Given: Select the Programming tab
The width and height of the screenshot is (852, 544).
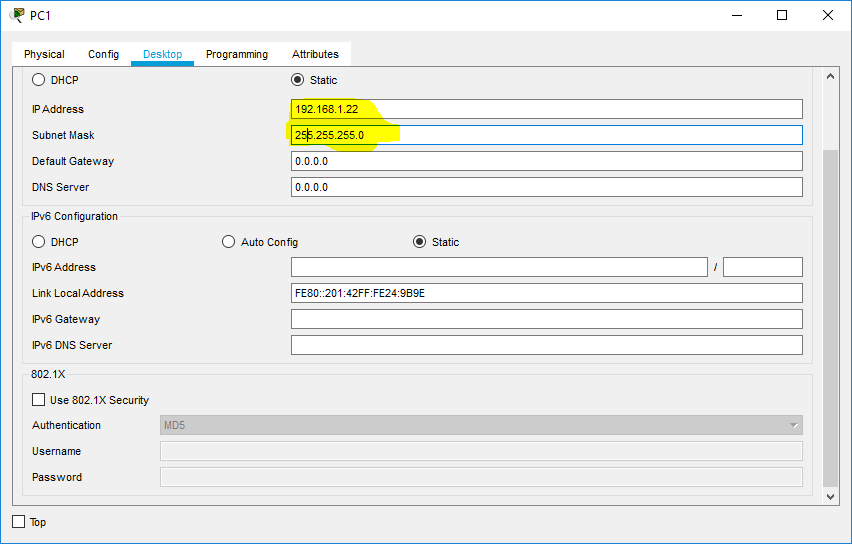Looking at the screenshot, I should click(237, 54).
